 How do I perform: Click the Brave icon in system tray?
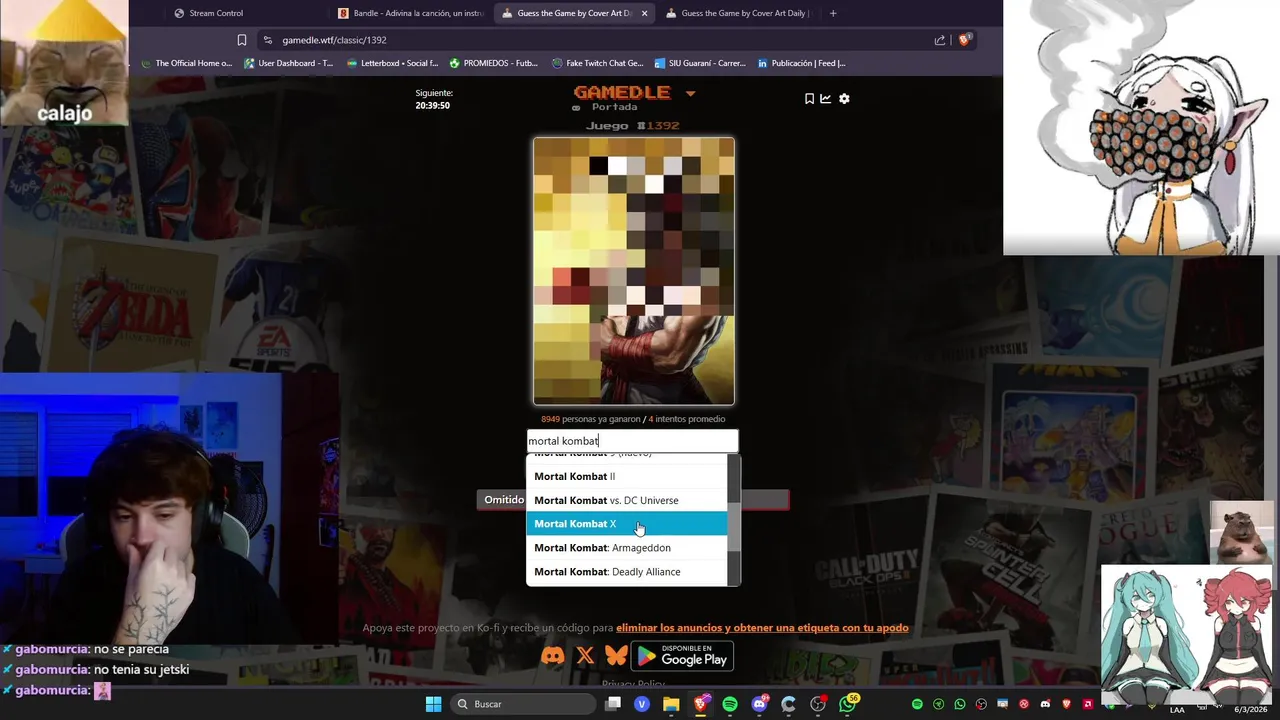point(1067,704)
